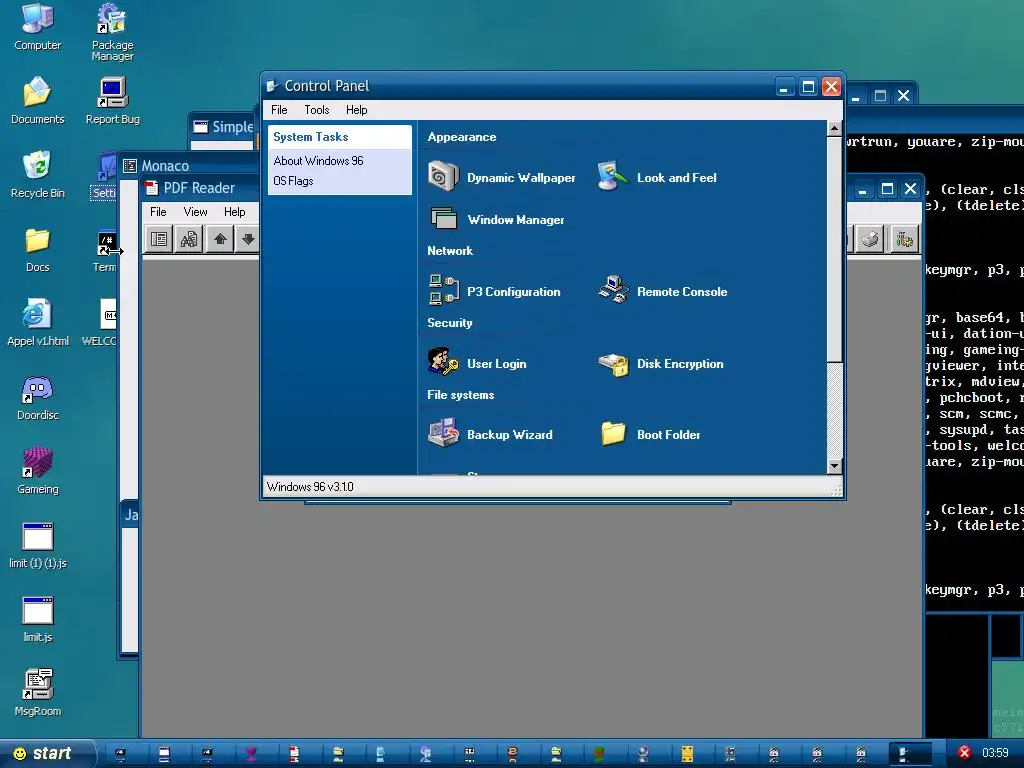Select the Doordisc desktop icon

(x=37, y=397)
